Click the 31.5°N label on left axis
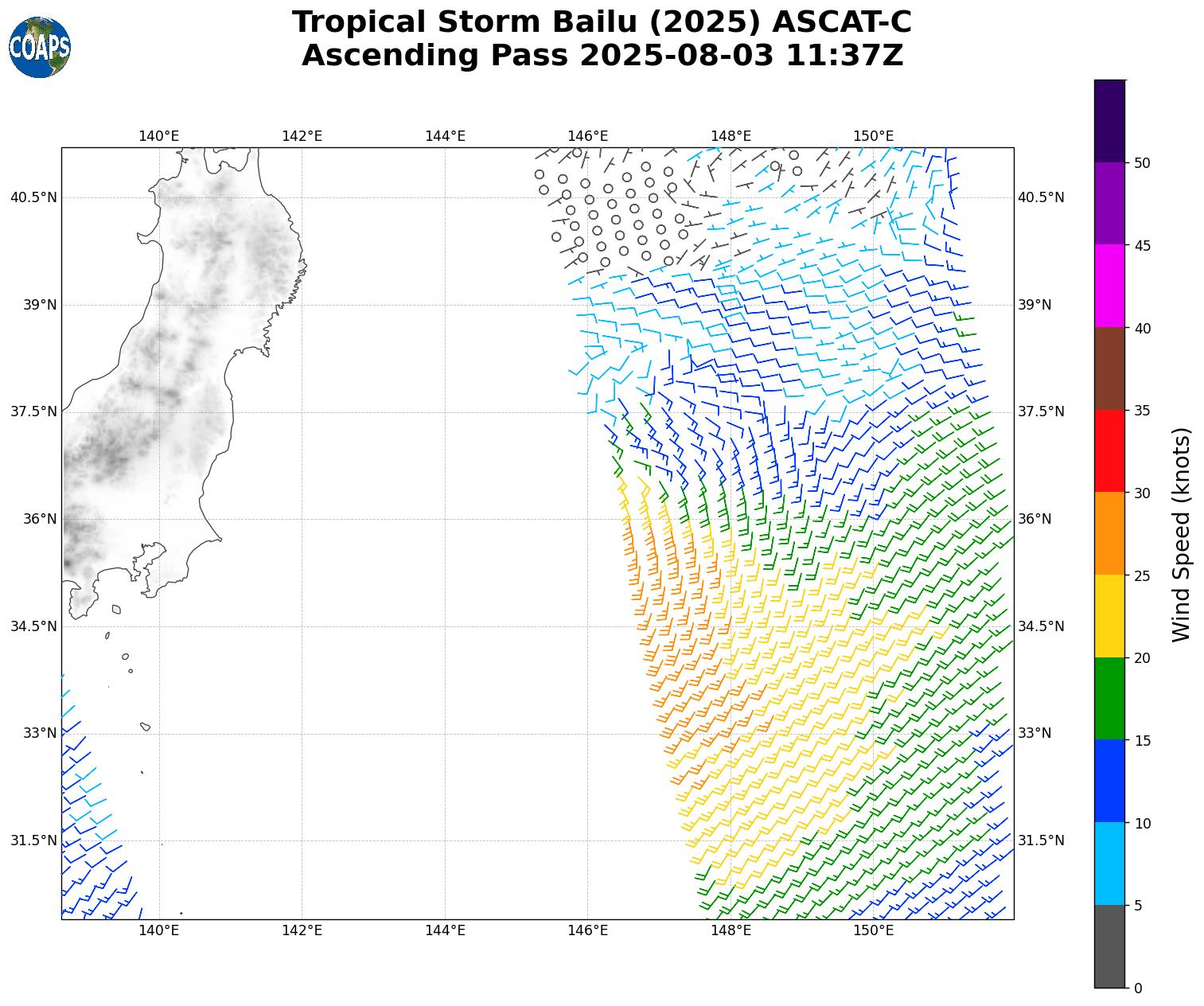 [x=33, y=840]
